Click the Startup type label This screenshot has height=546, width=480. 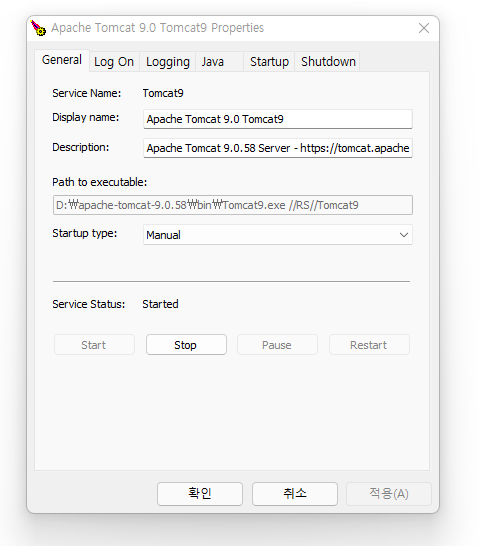(x=85, y=233)
